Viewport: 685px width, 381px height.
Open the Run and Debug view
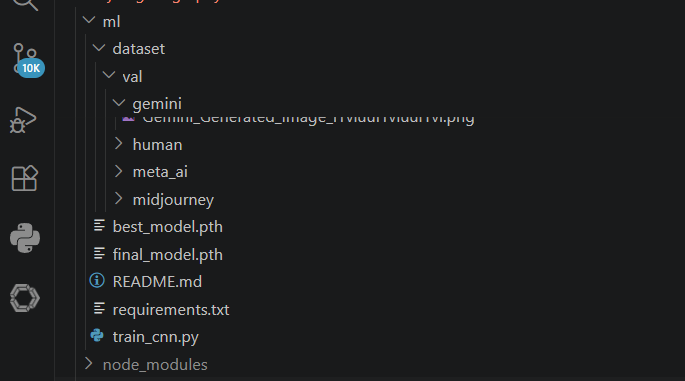click(x=23, y=120)
